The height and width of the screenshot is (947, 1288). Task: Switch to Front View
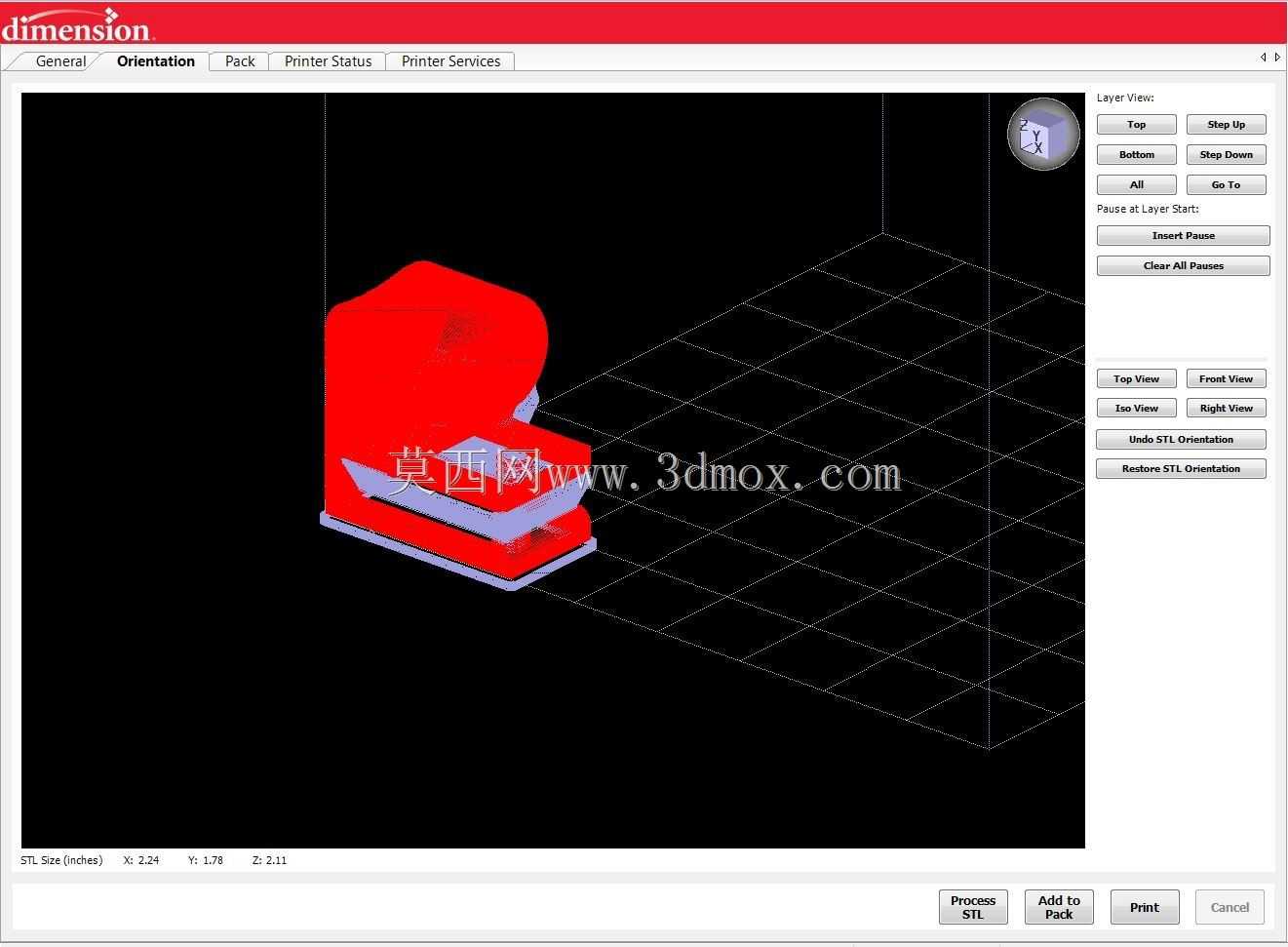pyautogui.click(x=1227, y=379)
